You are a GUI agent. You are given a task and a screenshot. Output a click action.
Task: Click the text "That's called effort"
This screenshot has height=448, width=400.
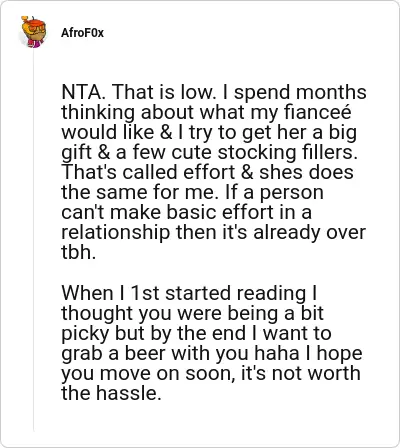coord(148,172)
